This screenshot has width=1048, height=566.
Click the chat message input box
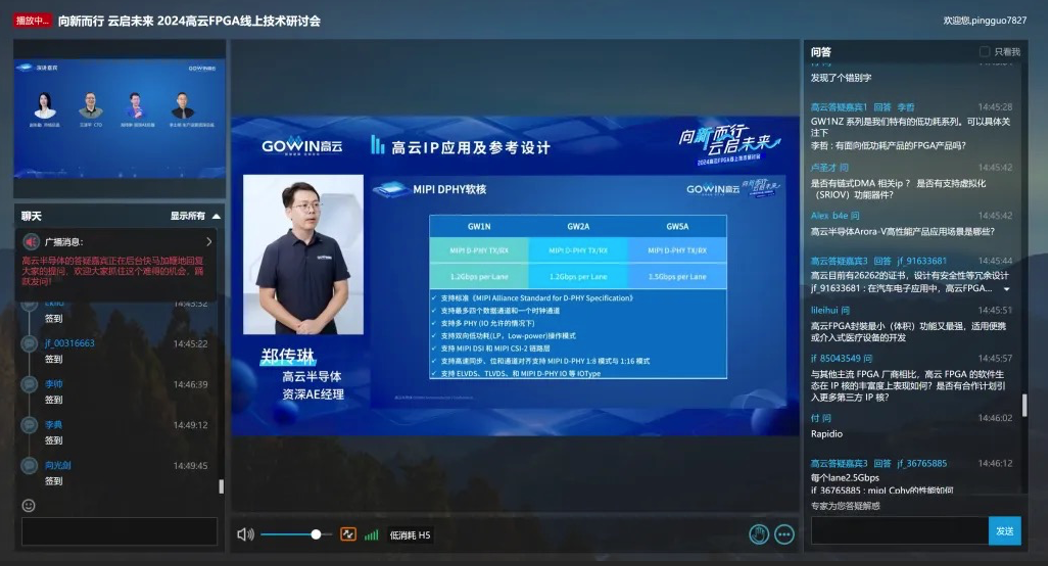(119, 531)
